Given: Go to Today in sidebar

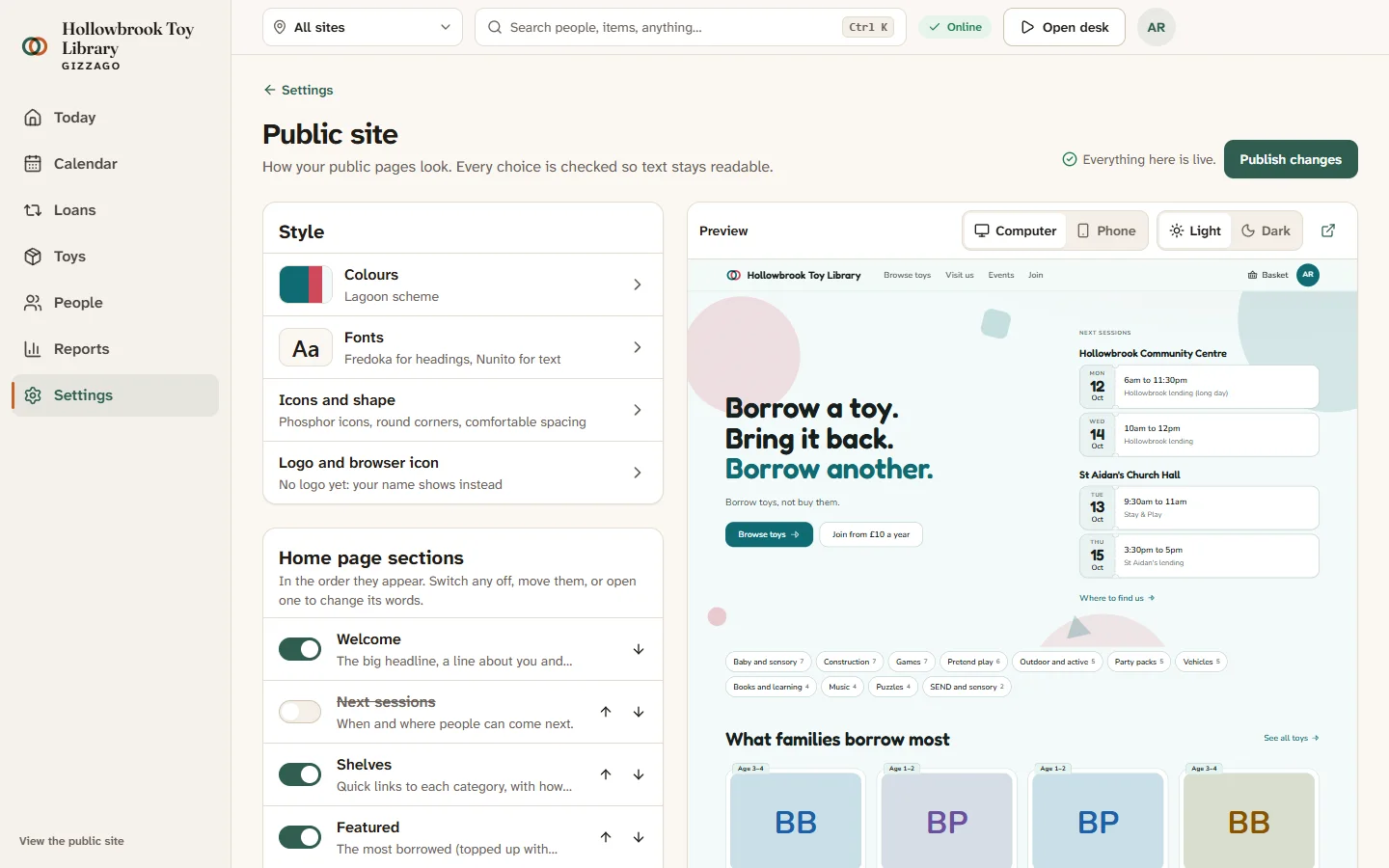Looking at the screenshot, I should (115, 118).
